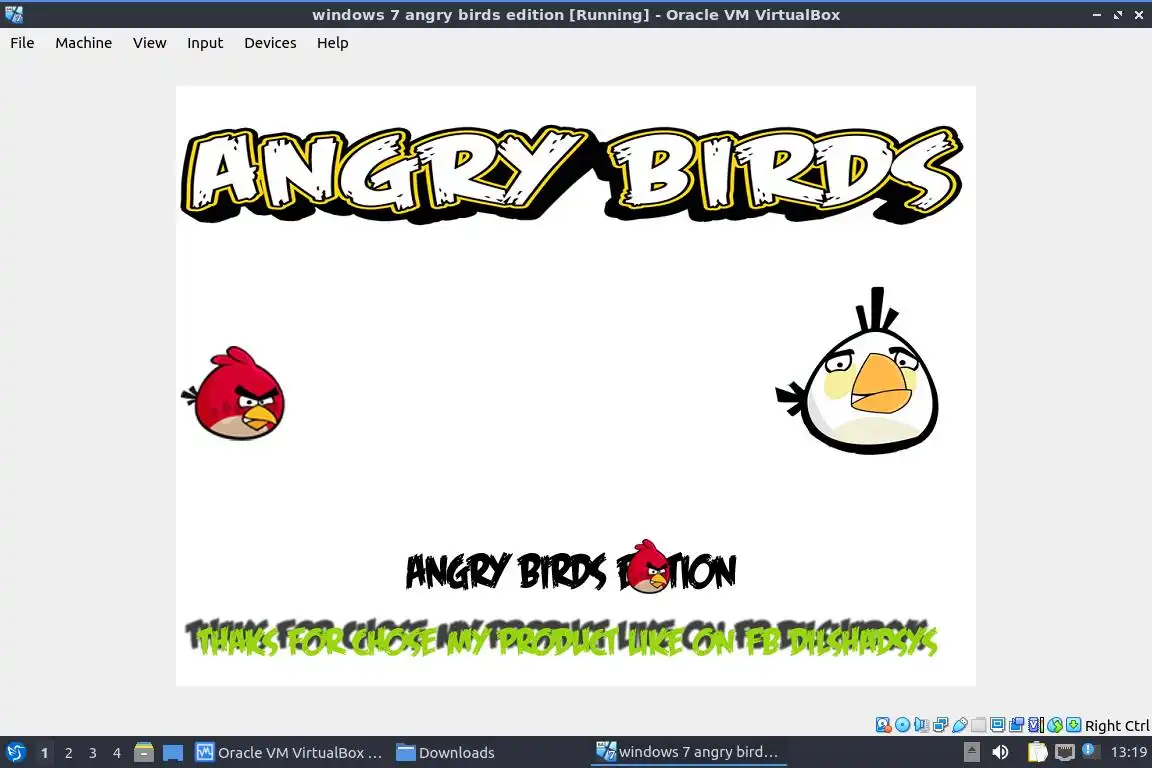This screenshot has height=768, width=1152.
Task: Click the shared folders status icon
Action: click(979, 725)
